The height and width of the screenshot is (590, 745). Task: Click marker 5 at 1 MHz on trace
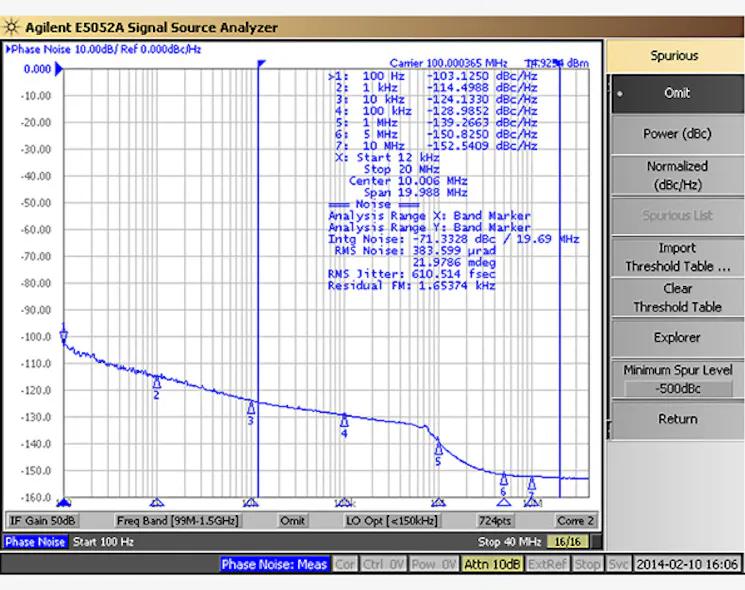pyautogui.click(x=437, y=447)
